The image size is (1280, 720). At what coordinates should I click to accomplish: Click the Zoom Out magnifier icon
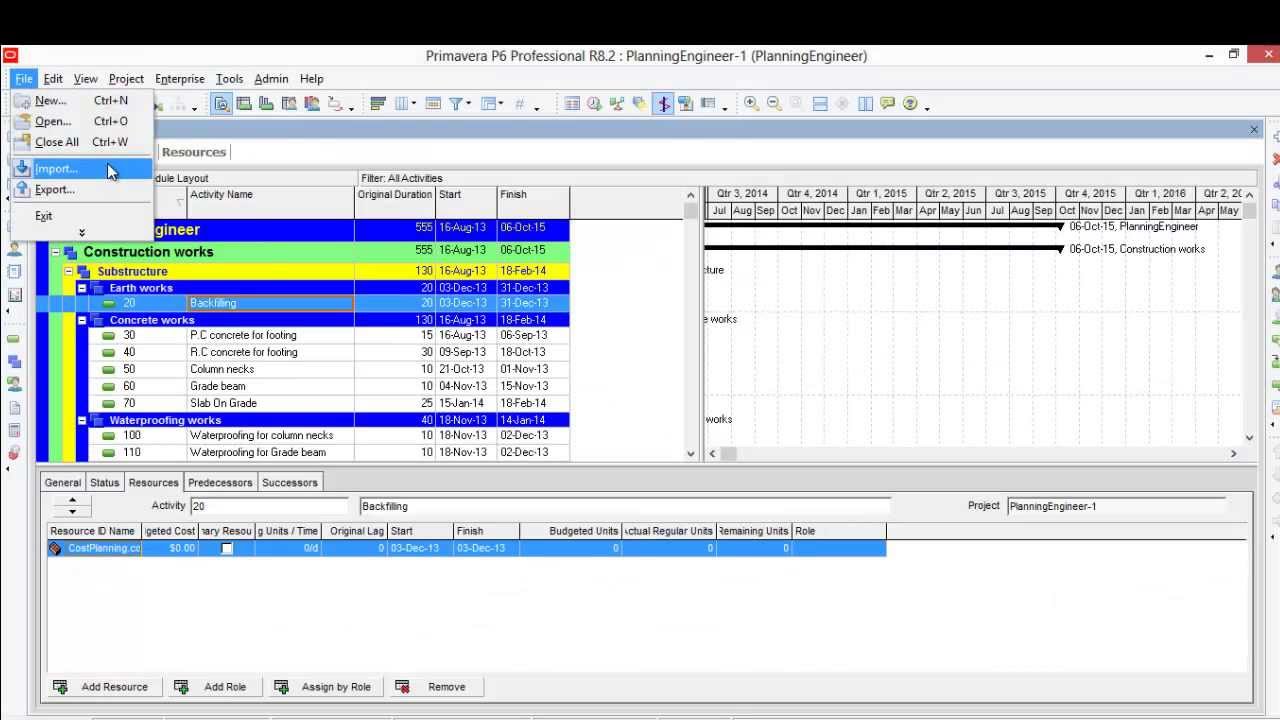pyautogui.click(x=774, y=104)
